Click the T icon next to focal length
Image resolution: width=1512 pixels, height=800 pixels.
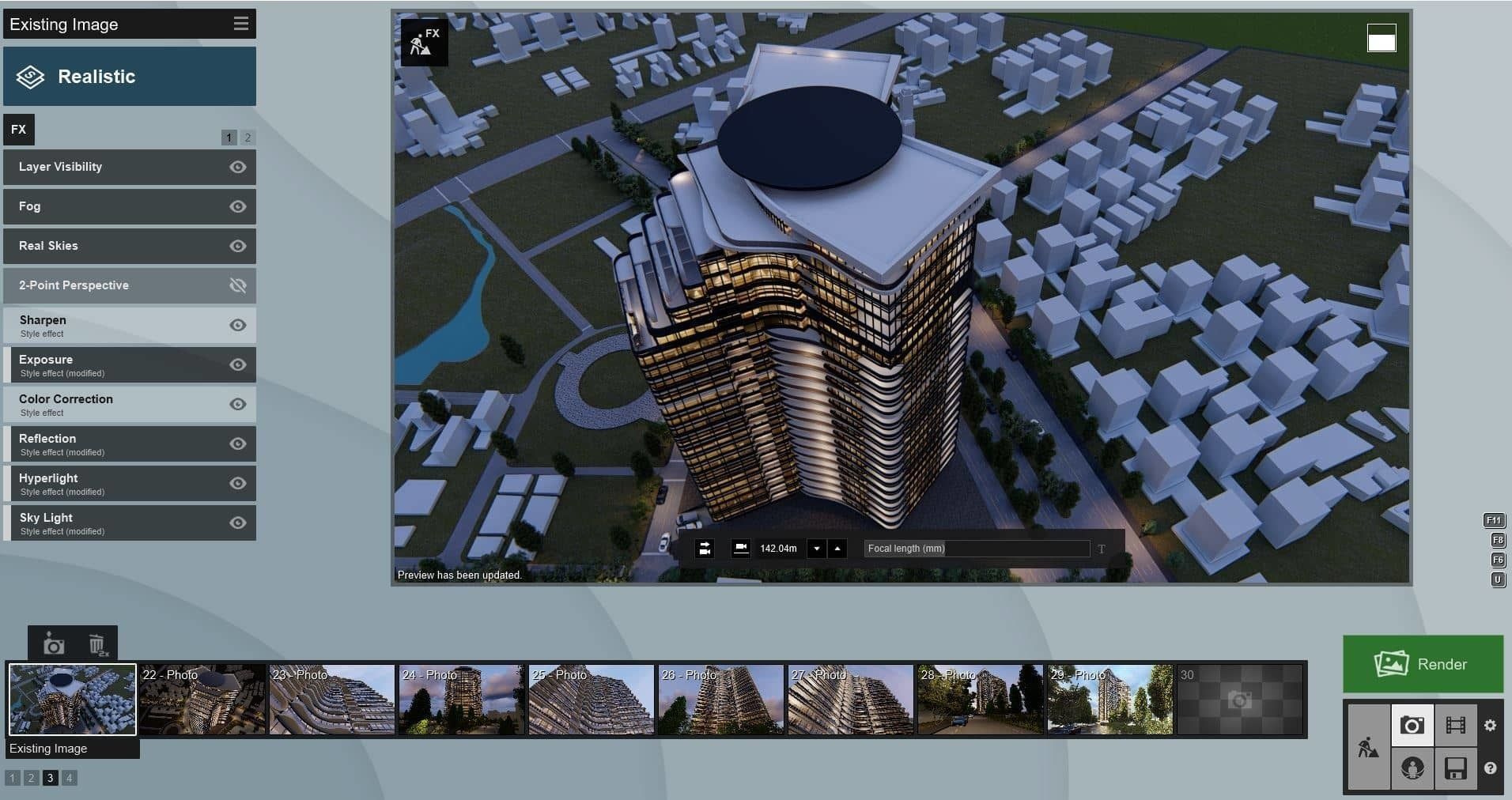[x=1102, y=549]
